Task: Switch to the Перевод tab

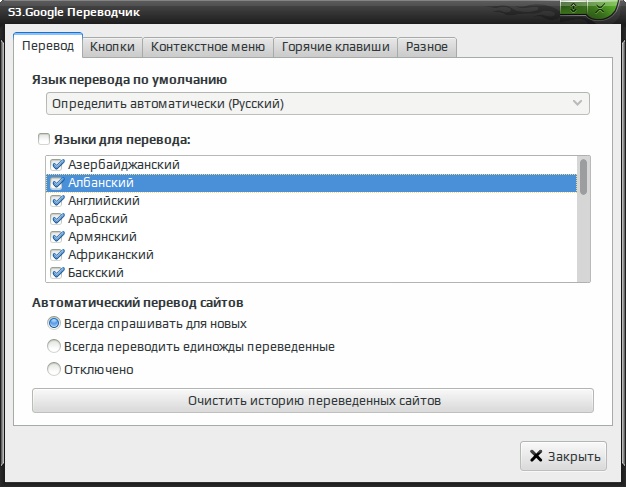Action: click(x=48, y=46)
